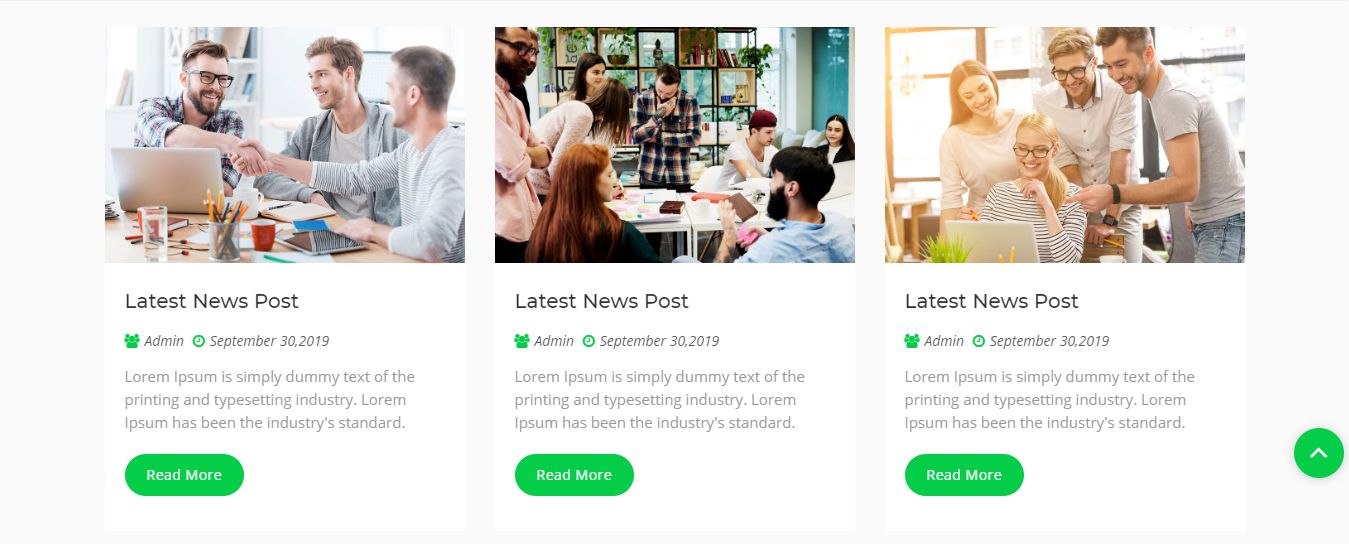The width and height of the screenshot is (1349, 544).
Task: Open the Latest News Post title in the middle card
Action: (x=602, y=301)
